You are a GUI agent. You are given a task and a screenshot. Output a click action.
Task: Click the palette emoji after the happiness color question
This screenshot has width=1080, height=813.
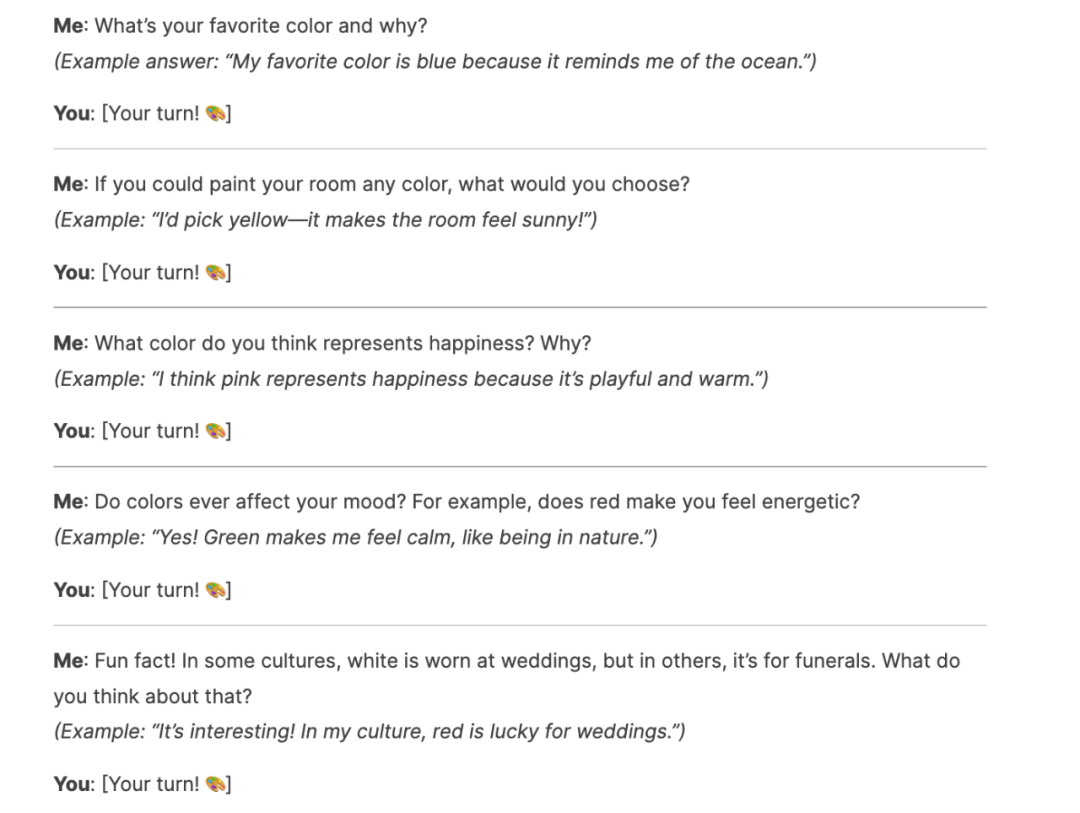(216, 431)
